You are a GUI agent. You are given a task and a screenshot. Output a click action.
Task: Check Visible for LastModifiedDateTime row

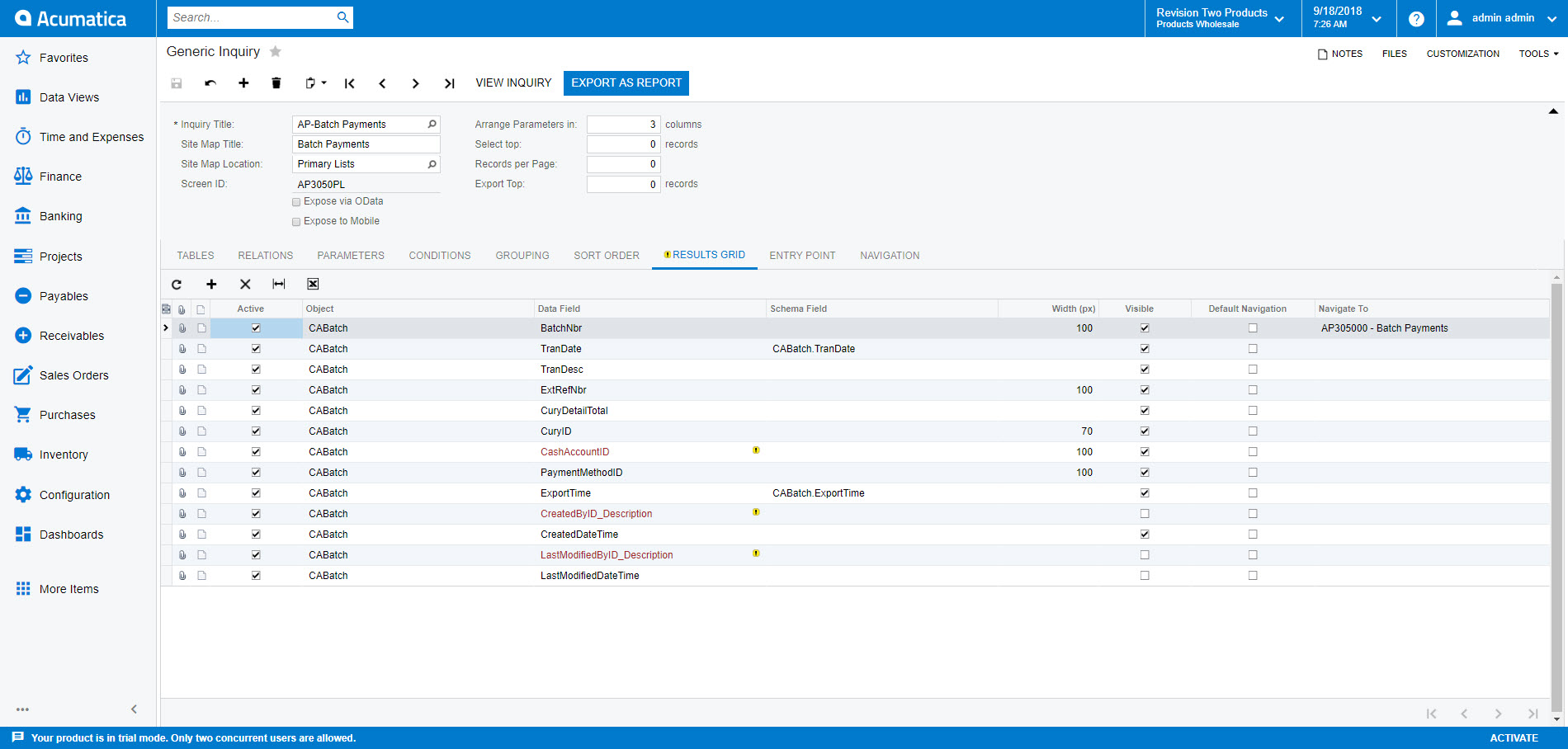(x=1145, y=576)
